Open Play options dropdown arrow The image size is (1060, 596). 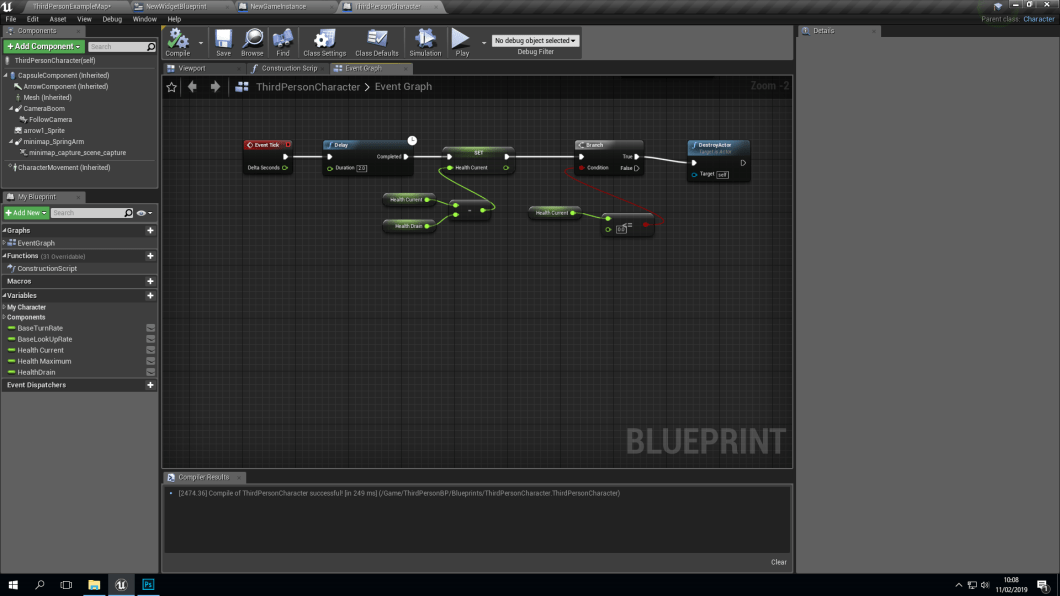coord(483,43)
